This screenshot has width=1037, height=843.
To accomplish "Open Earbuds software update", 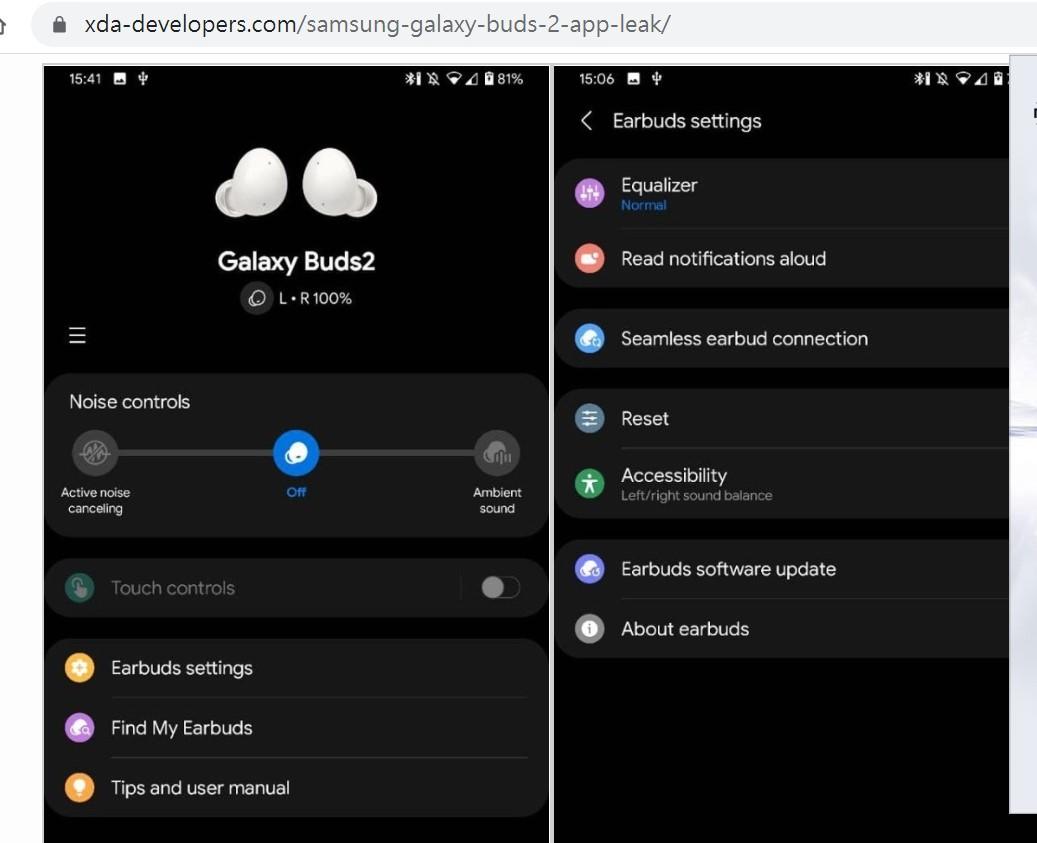I will click(728, 569).
